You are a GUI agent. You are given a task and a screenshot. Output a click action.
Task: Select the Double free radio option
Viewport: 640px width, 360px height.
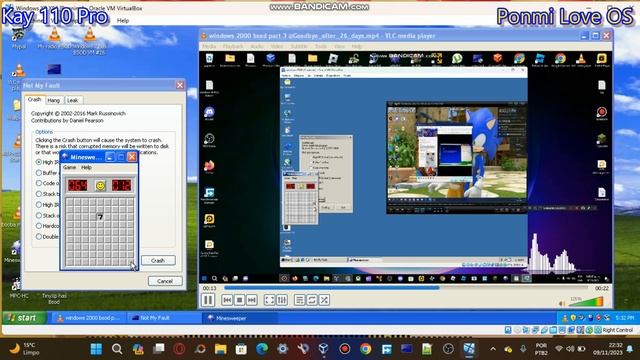pos(39,236)
